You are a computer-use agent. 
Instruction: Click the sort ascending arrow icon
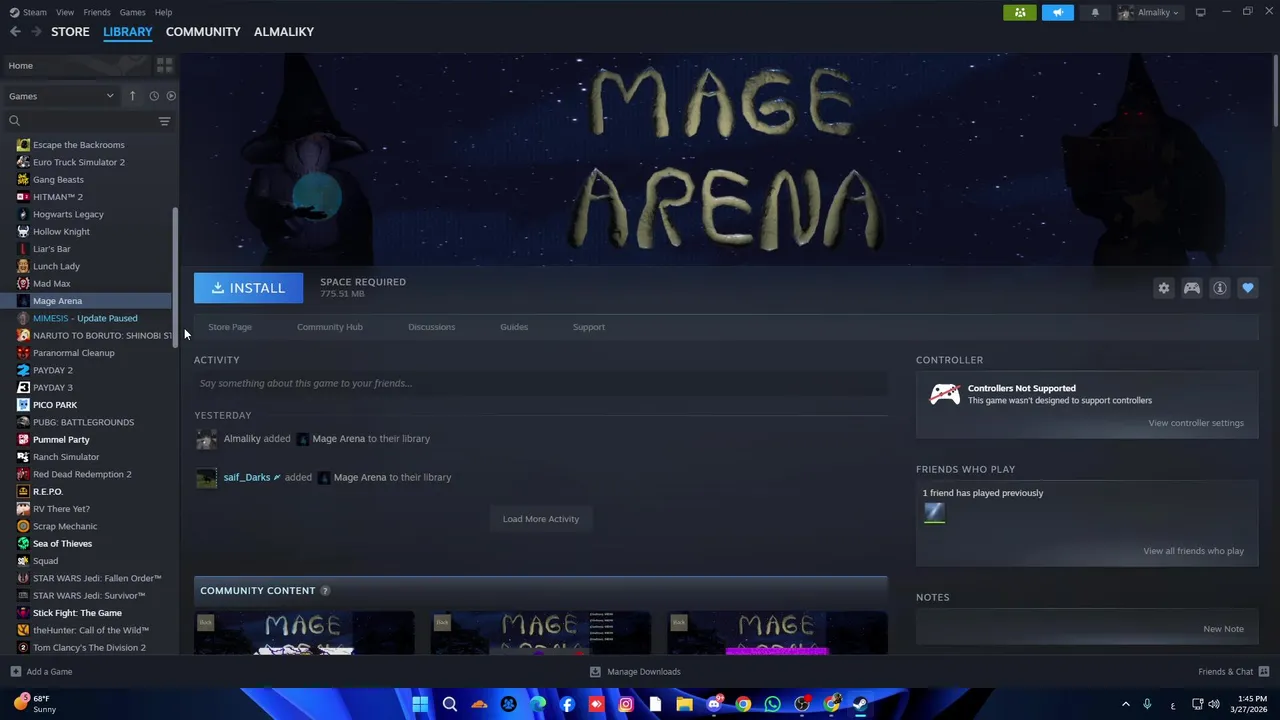point(132,96)
